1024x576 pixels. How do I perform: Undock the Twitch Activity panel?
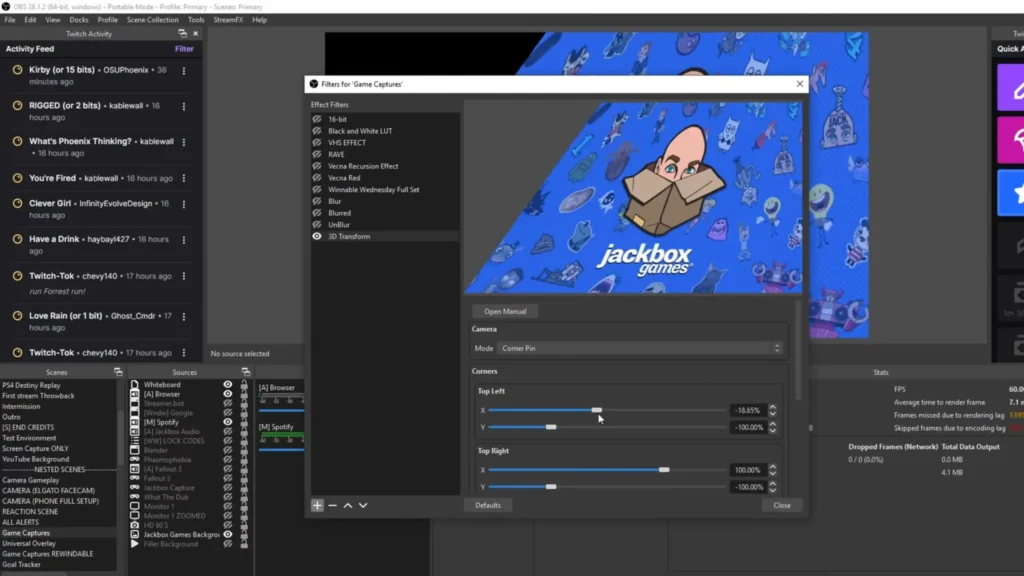[183, 33]
